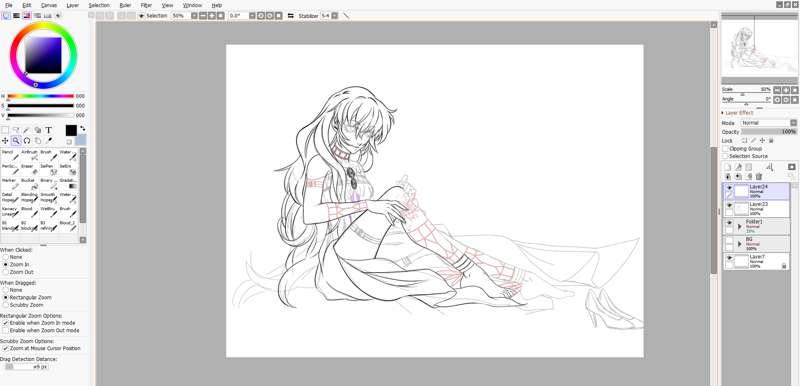This screenshot has height=386, width=800.
Task: Open the Layer menu
Action: click(x=73, y=5)
